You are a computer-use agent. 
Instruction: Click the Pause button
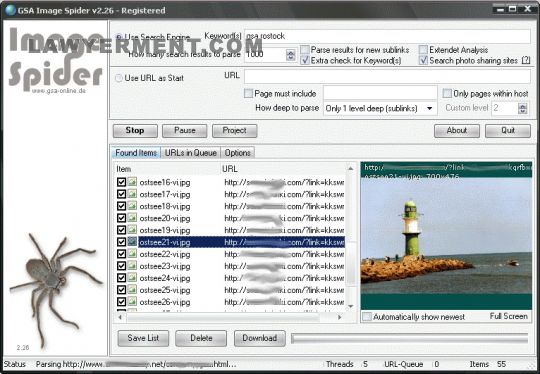(185, 131)
